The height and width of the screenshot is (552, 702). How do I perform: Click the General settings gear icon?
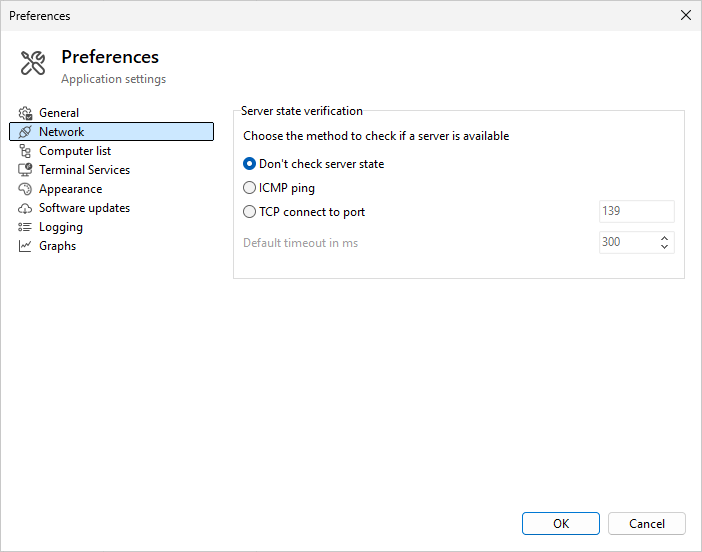(x=25, y=113)
